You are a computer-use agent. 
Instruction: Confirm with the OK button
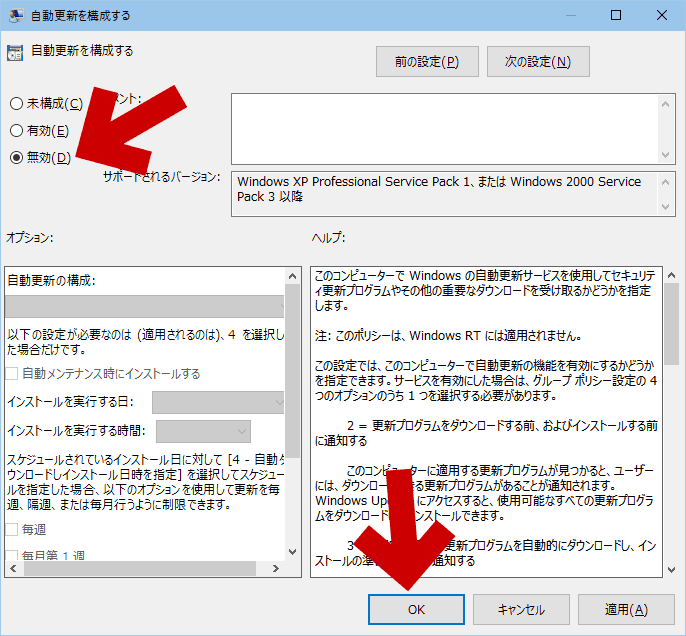(x=416, y=609)
